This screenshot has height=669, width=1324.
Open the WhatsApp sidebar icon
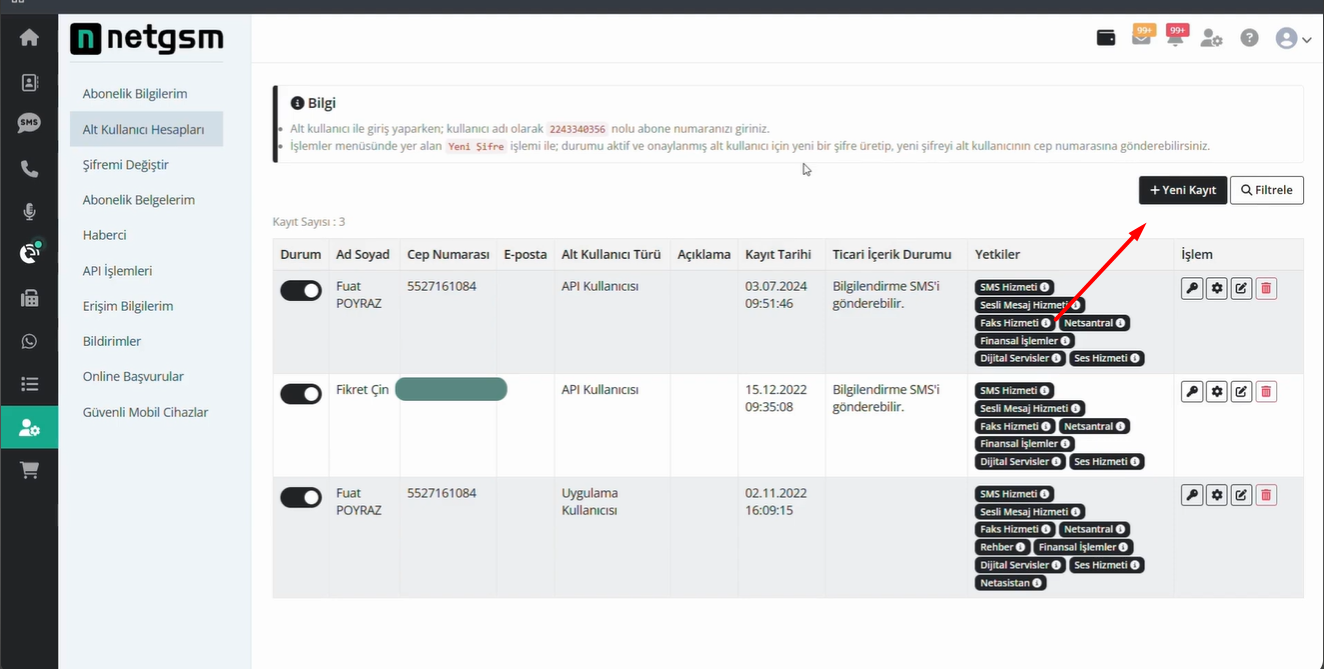pos(29,341)
